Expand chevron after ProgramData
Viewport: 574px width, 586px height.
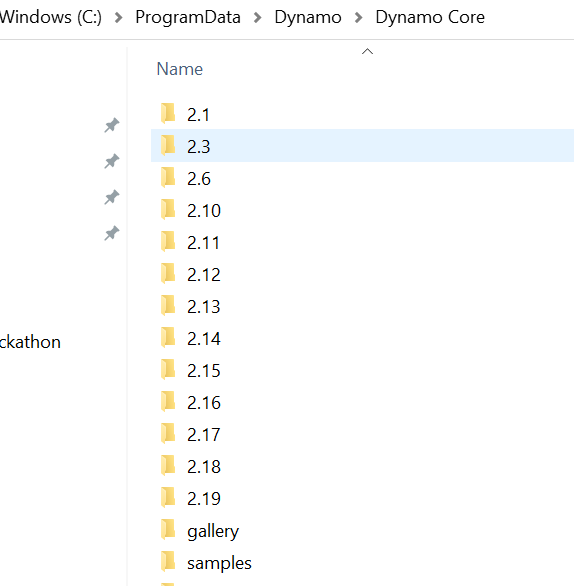pos(257,18)
